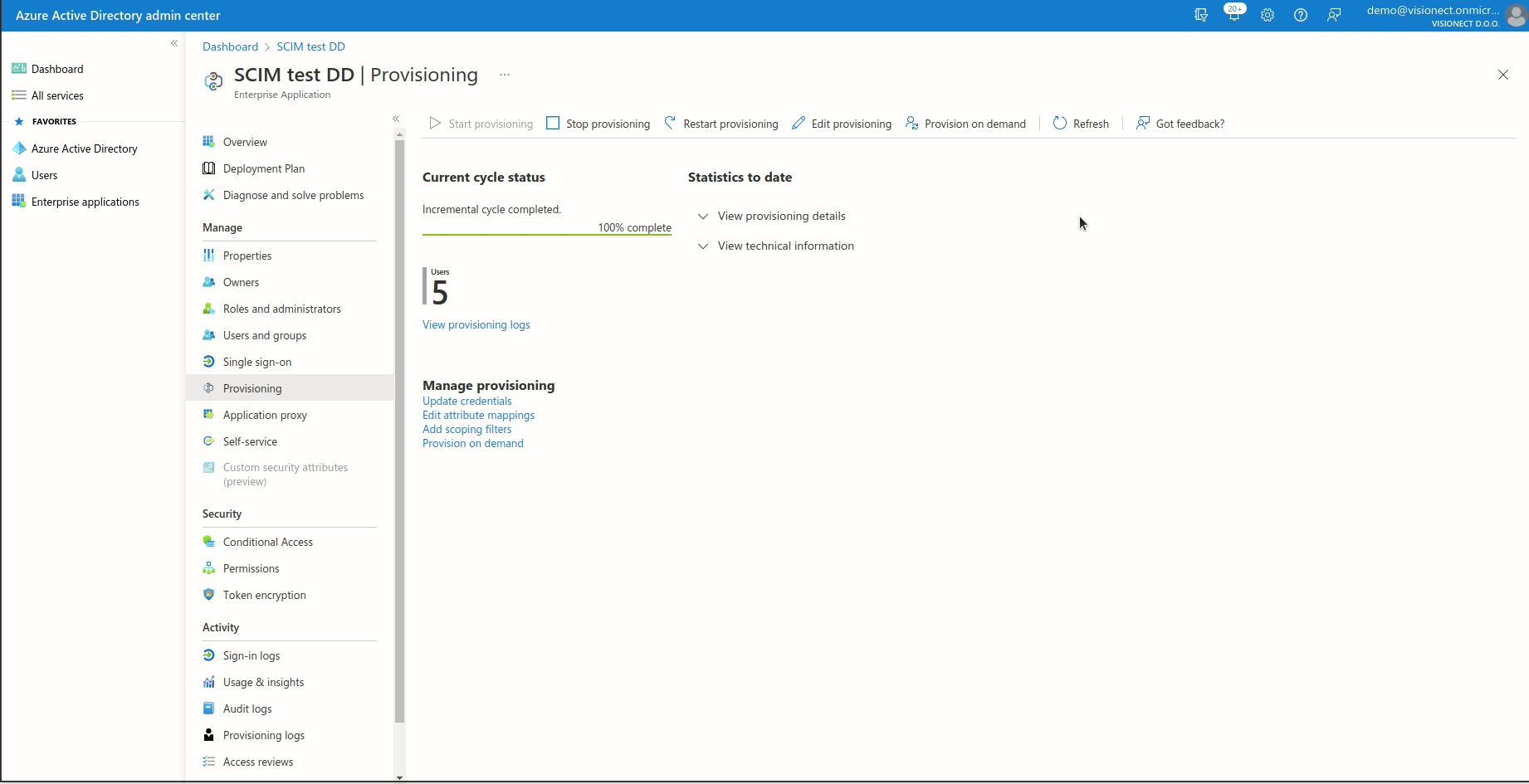Viewport: 1529px width, 784px height.
Task: Collapse the left portal navigation pane
Action: tap(174, 43)
